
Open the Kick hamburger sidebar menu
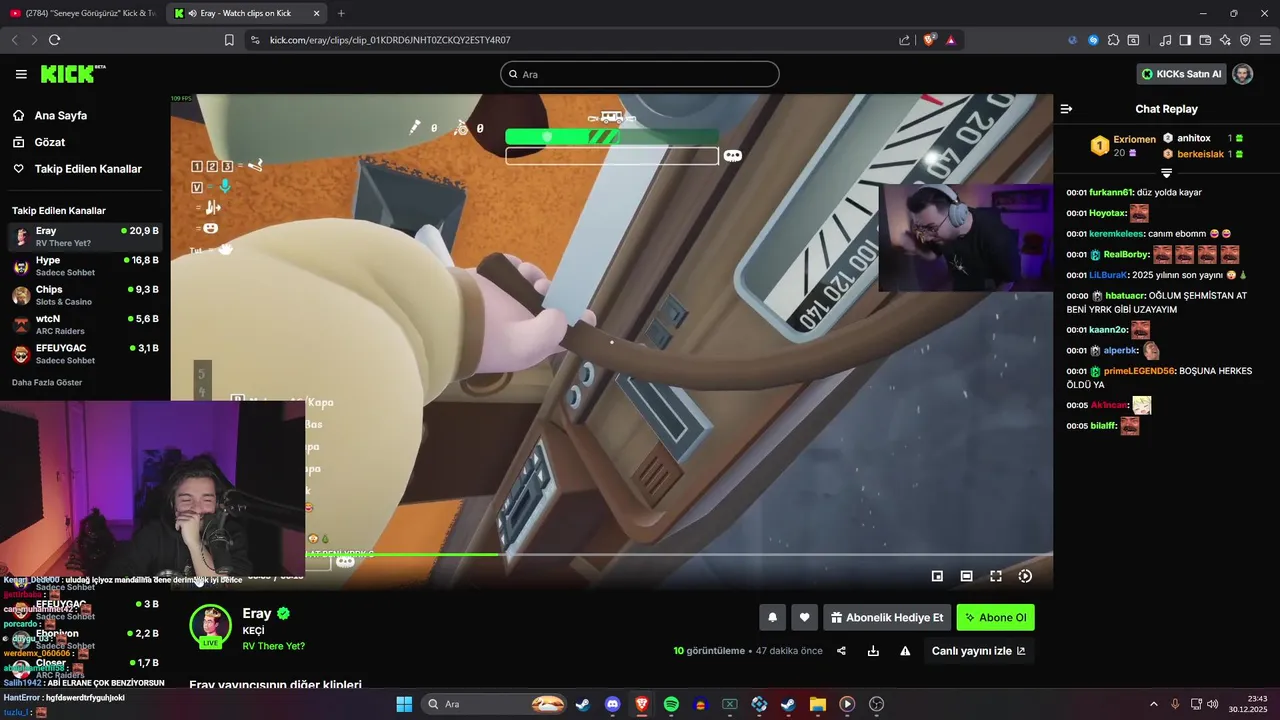tap(21, 74)
